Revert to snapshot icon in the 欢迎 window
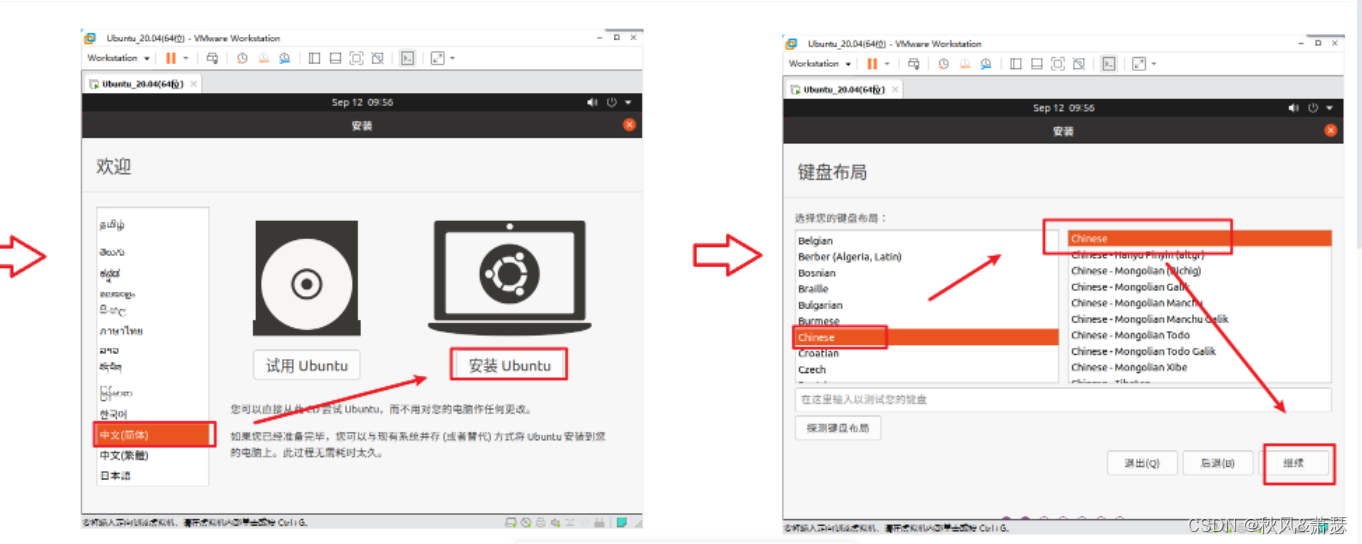 [x=263, y=58]
